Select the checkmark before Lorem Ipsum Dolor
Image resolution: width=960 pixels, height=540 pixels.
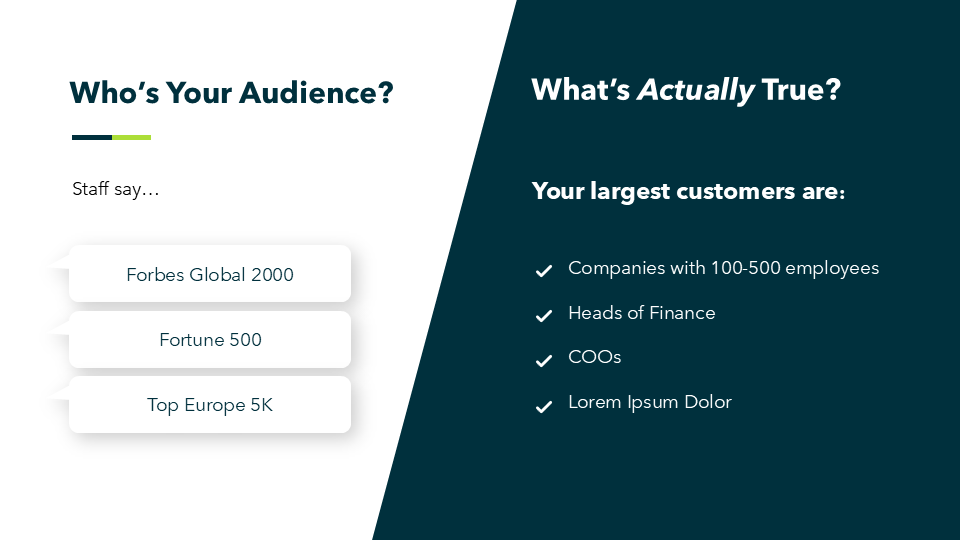[x=544, y=406]
